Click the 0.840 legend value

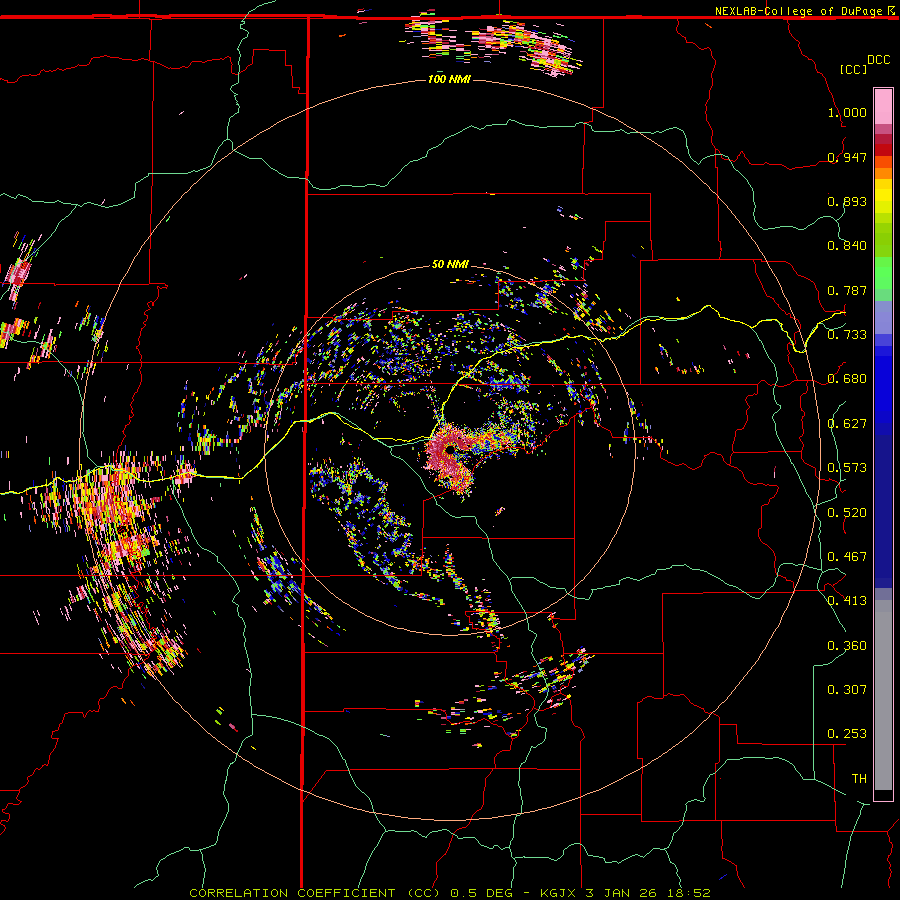847,246
